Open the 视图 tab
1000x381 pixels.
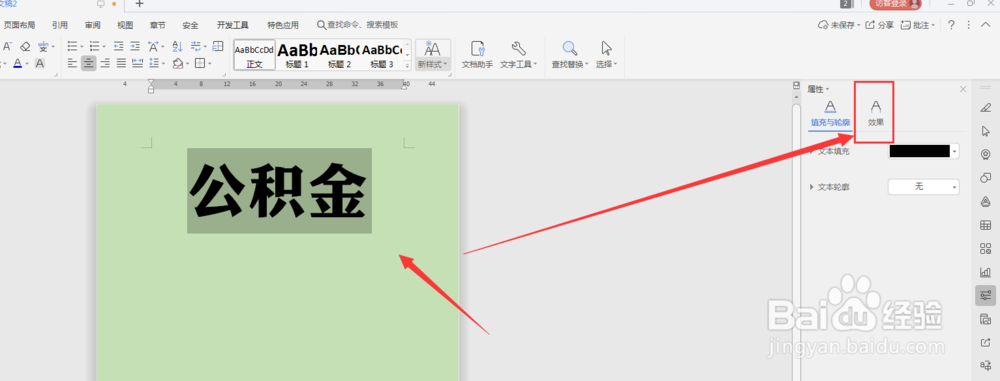125,26
